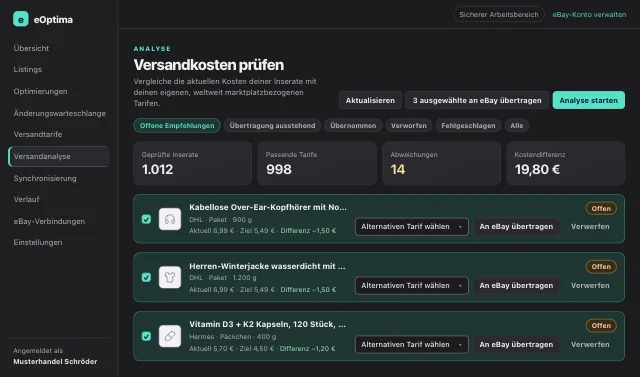Uncheck the Herren-Winterjacke checkbox
This screenshot has width=640, height=377.
(x=146, y=277)
